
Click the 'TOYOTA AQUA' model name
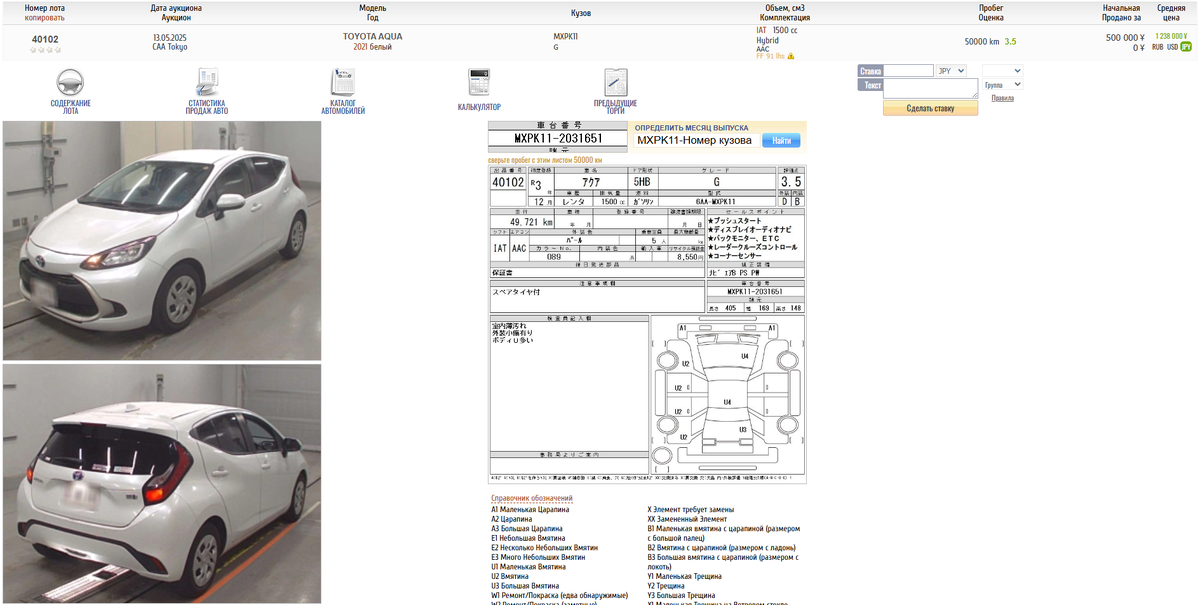tap(373, 37)
